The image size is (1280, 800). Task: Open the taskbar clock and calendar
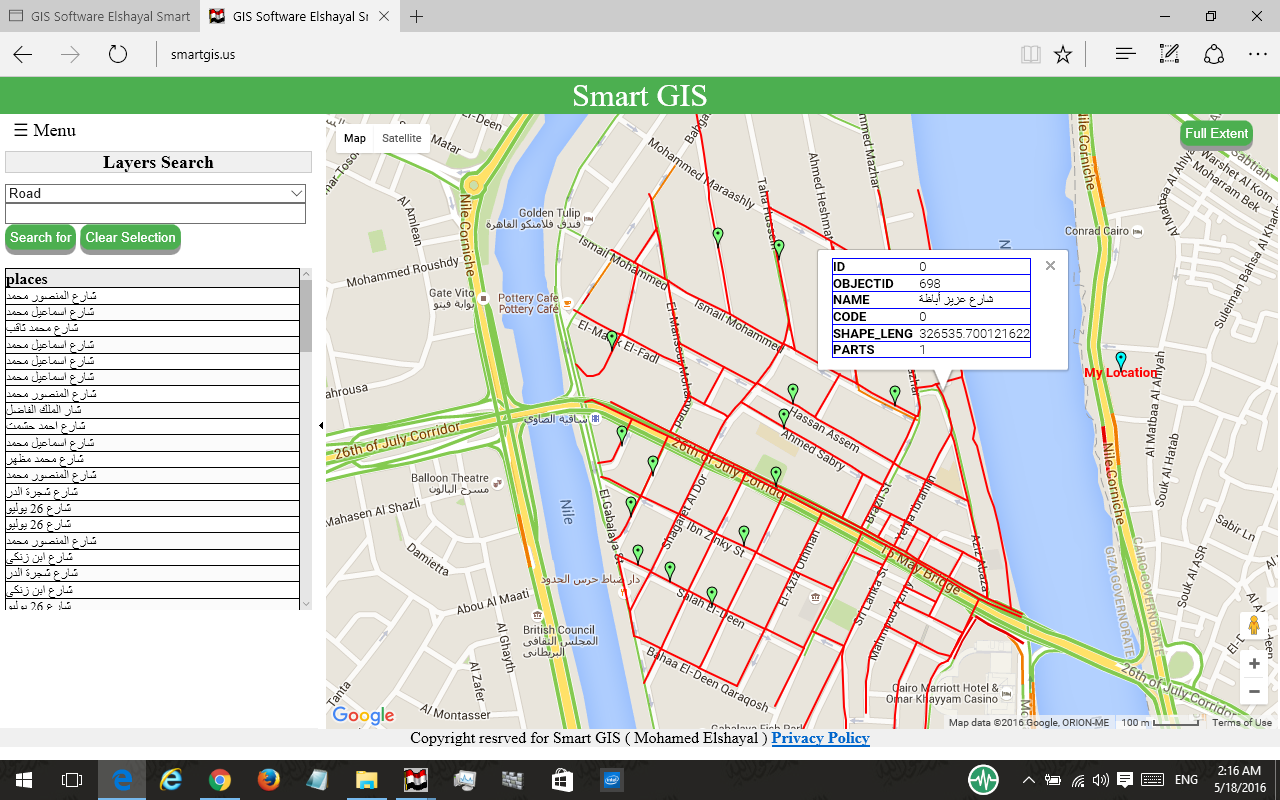point(1240,780)
